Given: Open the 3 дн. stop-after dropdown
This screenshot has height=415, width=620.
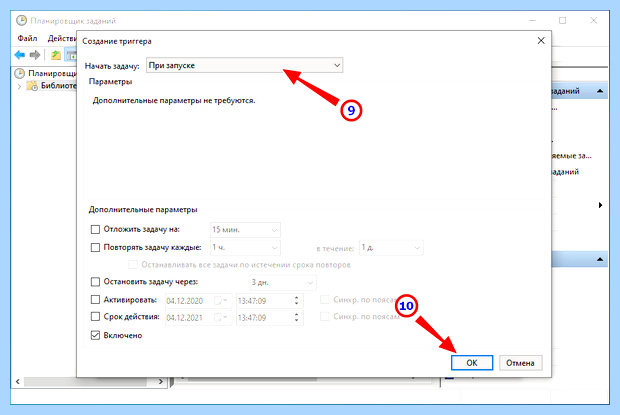Looking at the screenshot, I should 283,283.
